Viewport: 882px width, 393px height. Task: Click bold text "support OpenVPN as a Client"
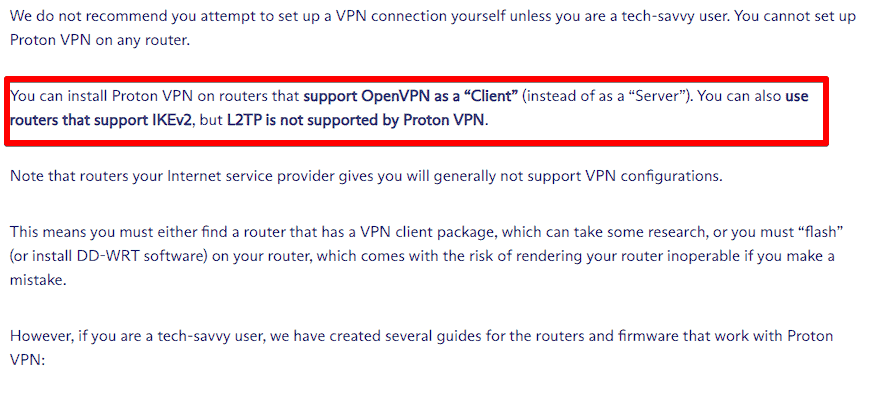(411, 96)
